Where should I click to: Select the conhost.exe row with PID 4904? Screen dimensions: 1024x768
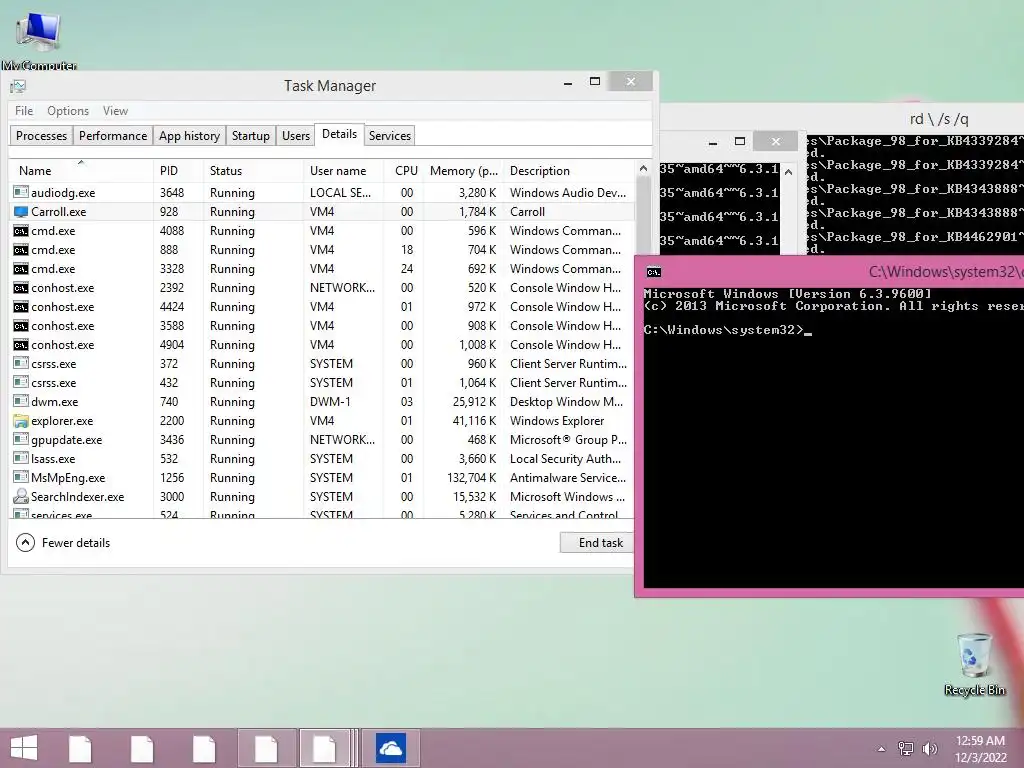pyautogui.click(x=321, y=344)
